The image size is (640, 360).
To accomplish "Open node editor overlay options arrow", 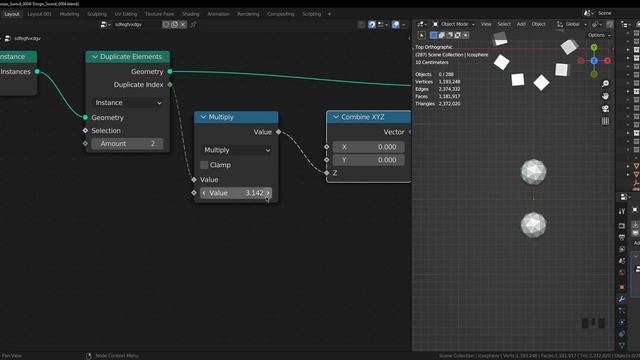I will pos(404,24).
